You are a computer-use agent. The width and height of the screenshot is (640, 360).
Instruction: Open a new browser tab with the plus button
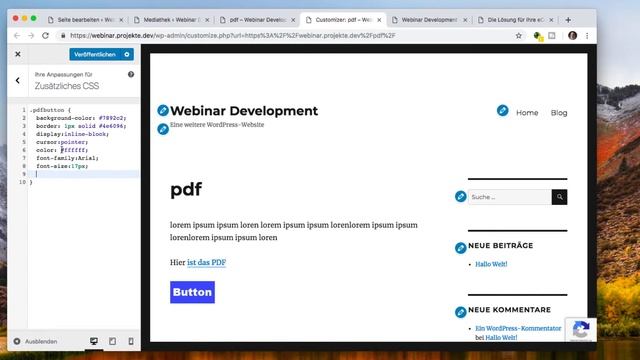568,20
